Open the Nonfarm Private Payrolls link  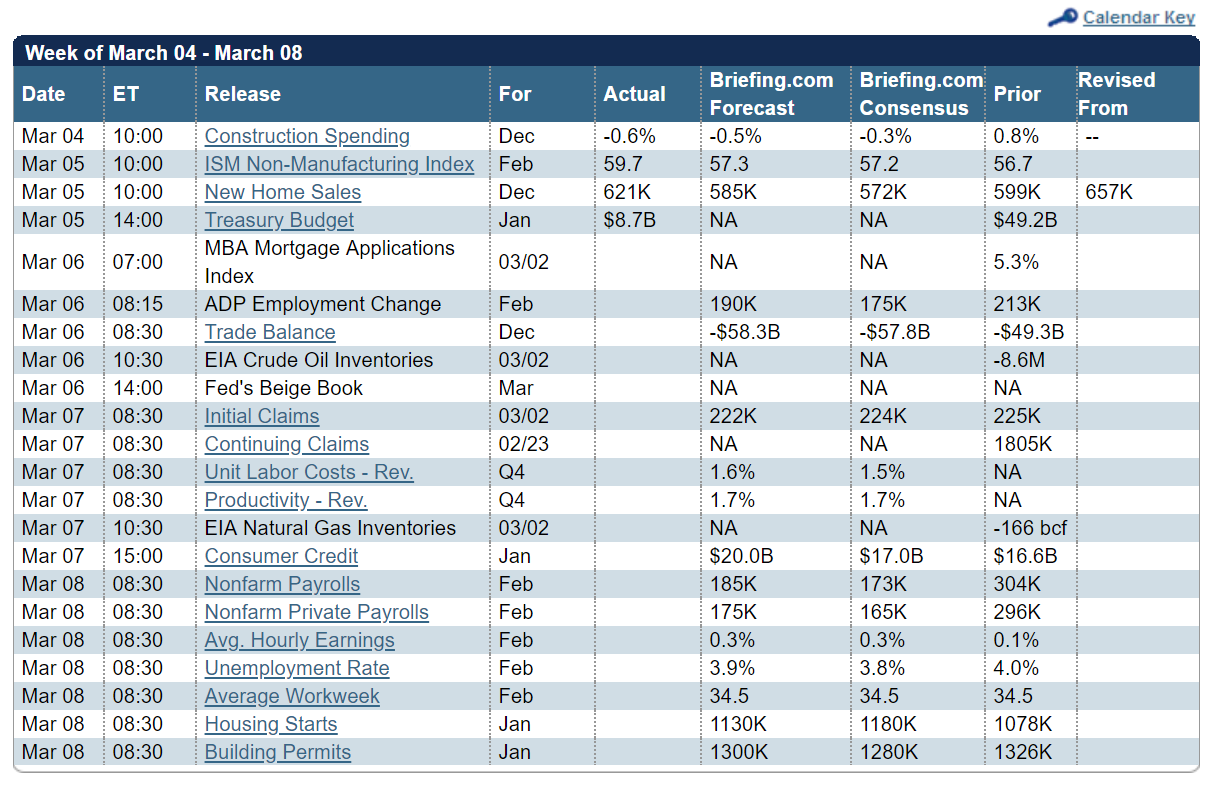click(317, 612)
